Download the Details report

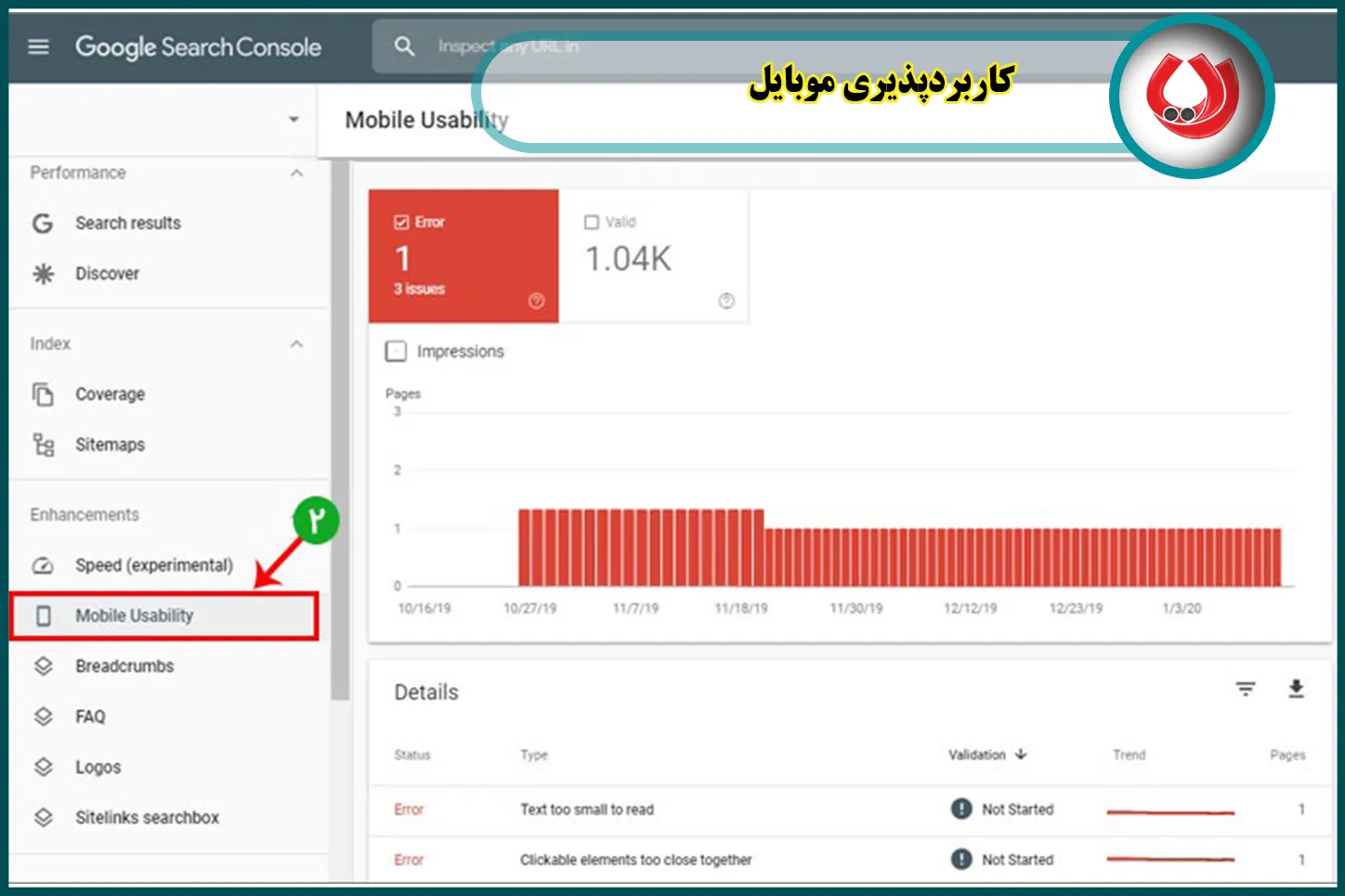(1296, 689)
